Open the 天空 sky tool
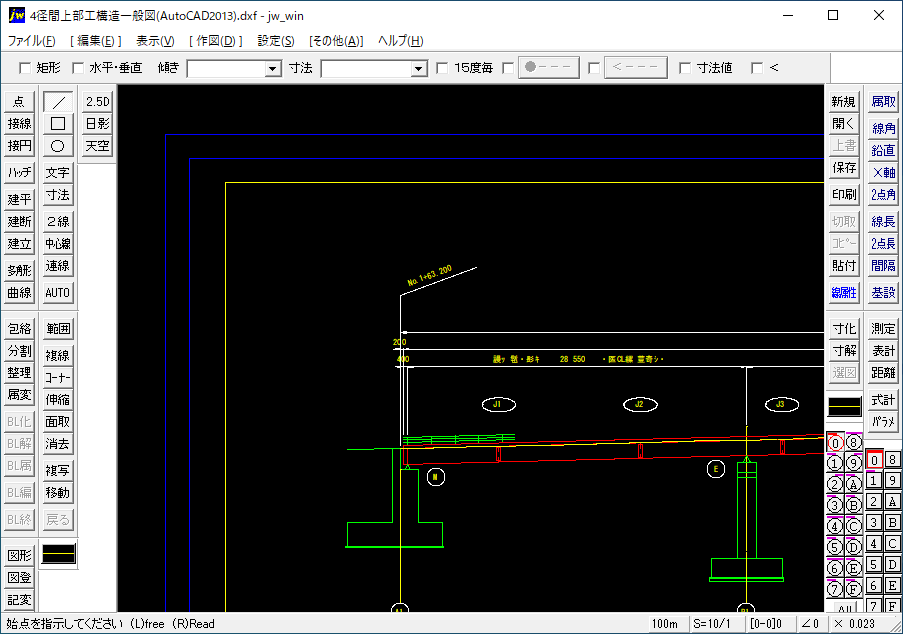Screen dimensions: 903x634 click(97, 146)
